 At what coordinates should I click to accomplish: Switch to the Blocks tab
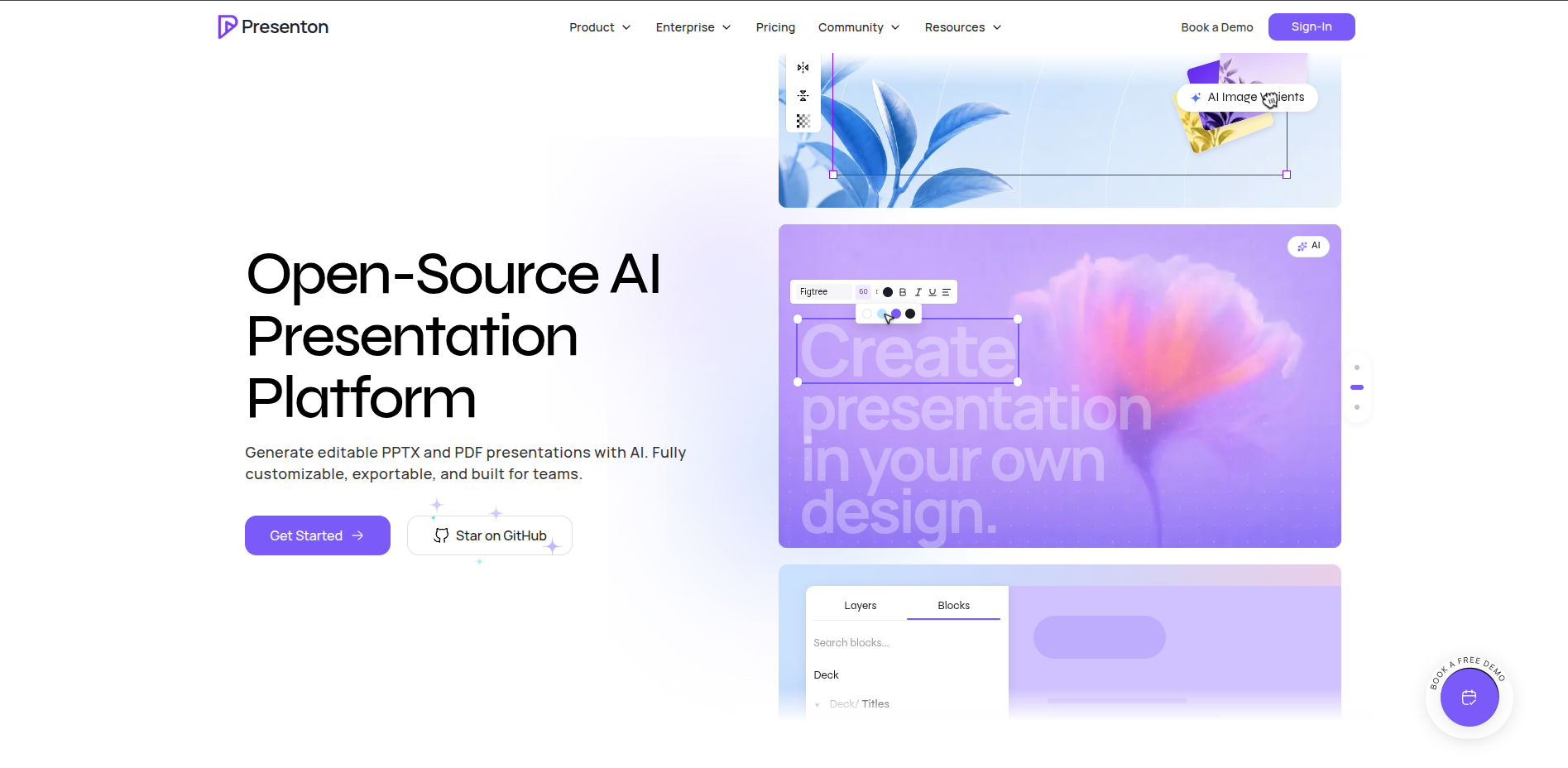tap(954, 606)
